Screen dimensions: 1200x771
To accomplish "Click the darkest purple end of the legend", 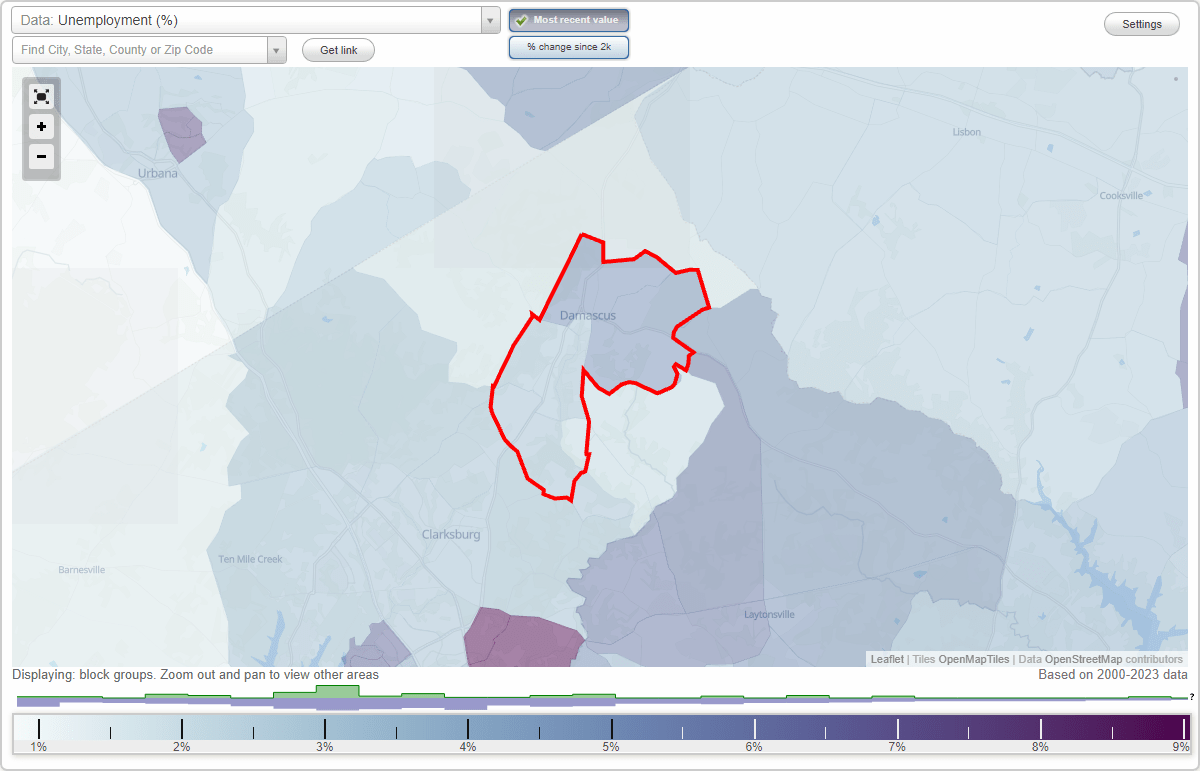I will (1180, 726).
